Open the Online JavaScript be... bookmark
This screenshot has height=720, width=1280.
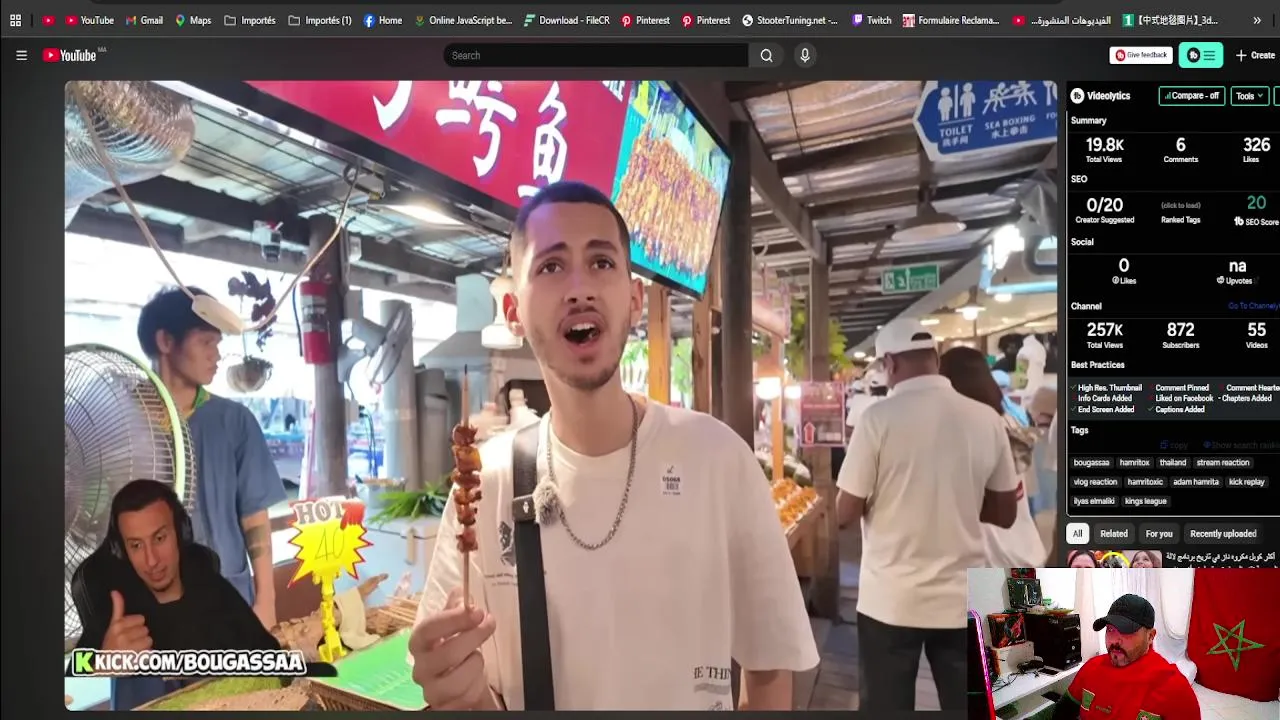click(463, 20)
